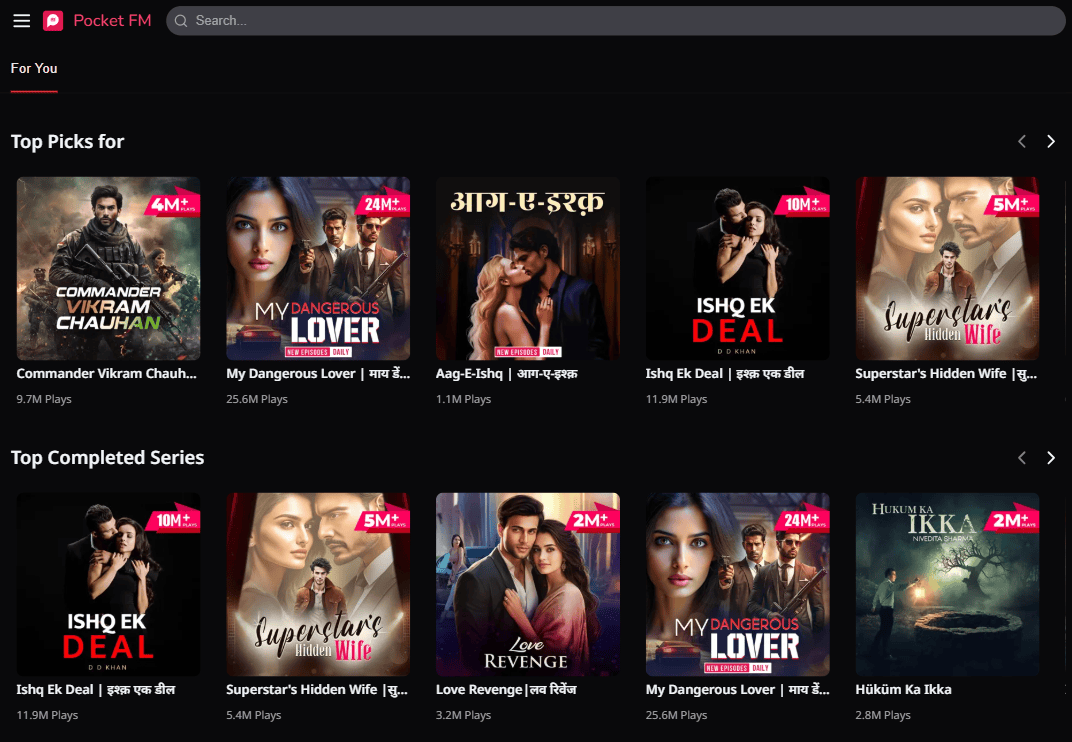Select the For You tab
This screenshot has height=742, width=1072.
(x=34, y=68)
